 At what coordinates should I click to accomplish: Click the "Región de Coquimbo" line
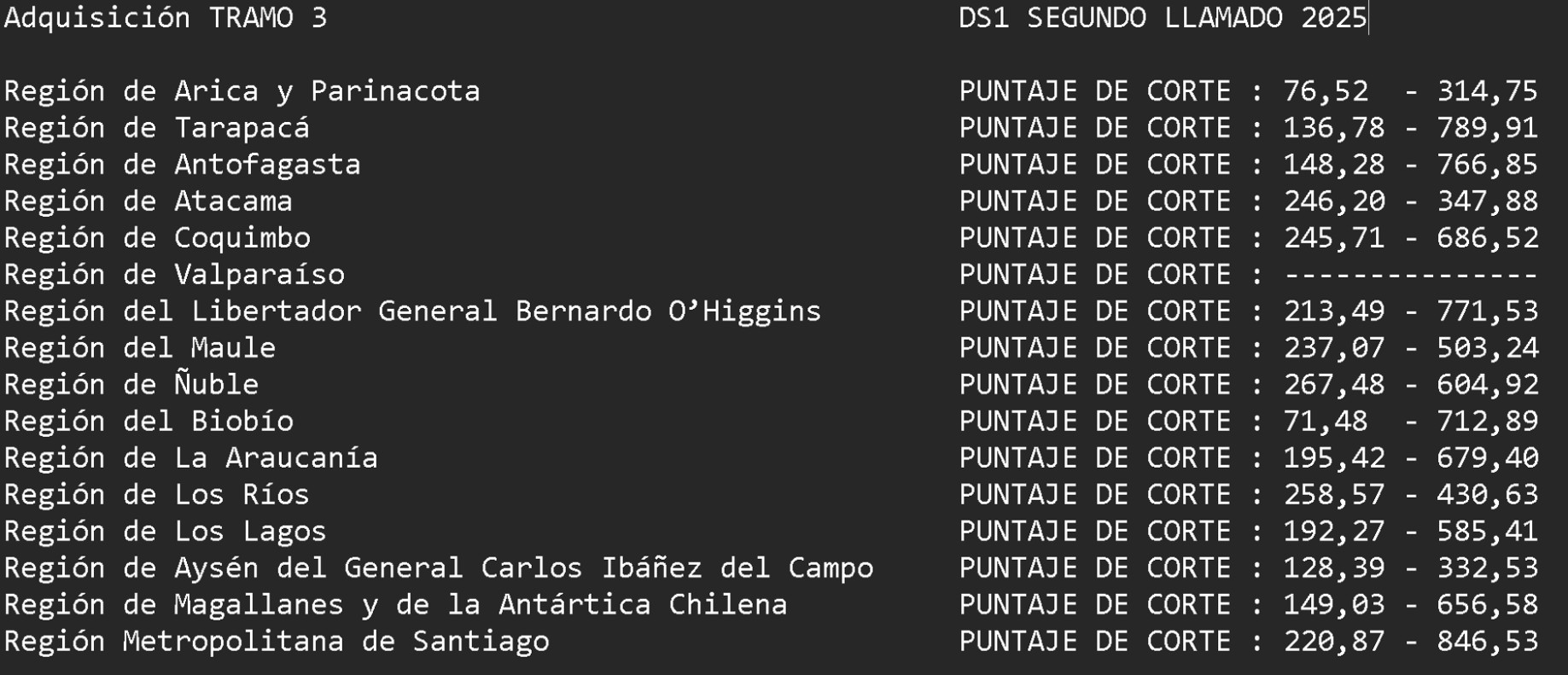[x=157, y=238]
